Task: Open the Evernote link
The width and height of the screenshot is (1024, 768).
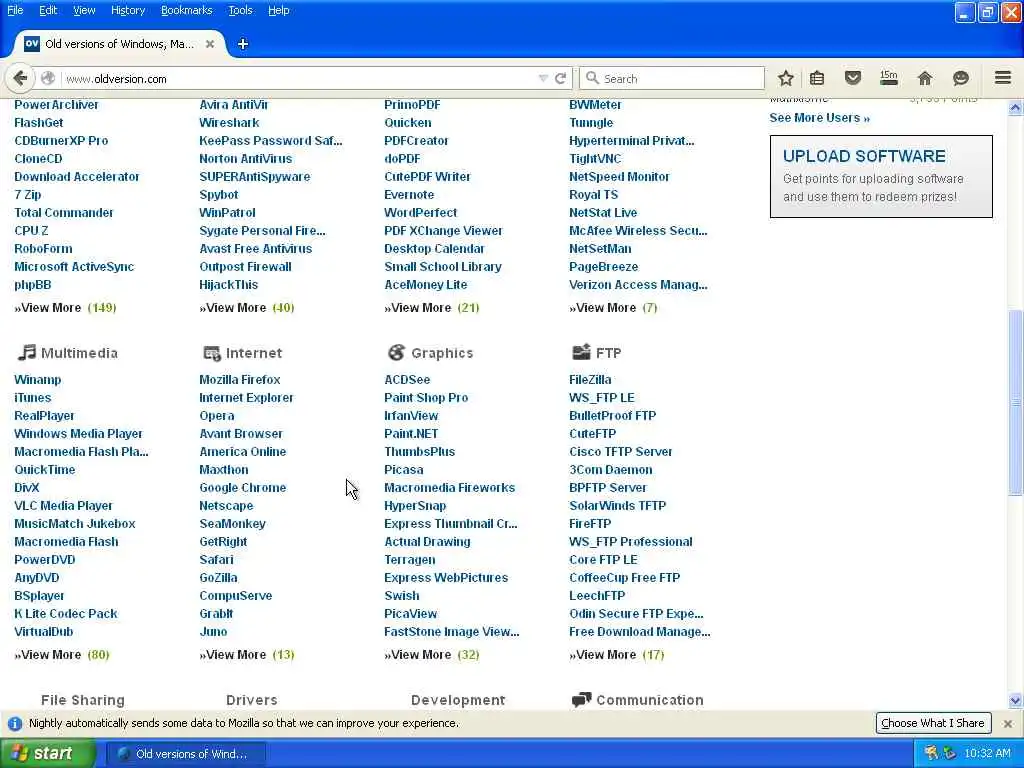Action: tap(409, 195)
